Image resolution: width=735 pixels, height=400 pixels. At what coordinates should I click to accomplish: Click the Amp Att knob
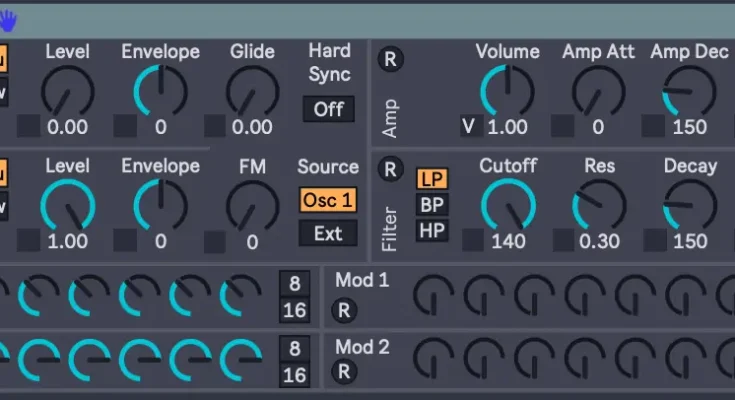tap(598, 92)
